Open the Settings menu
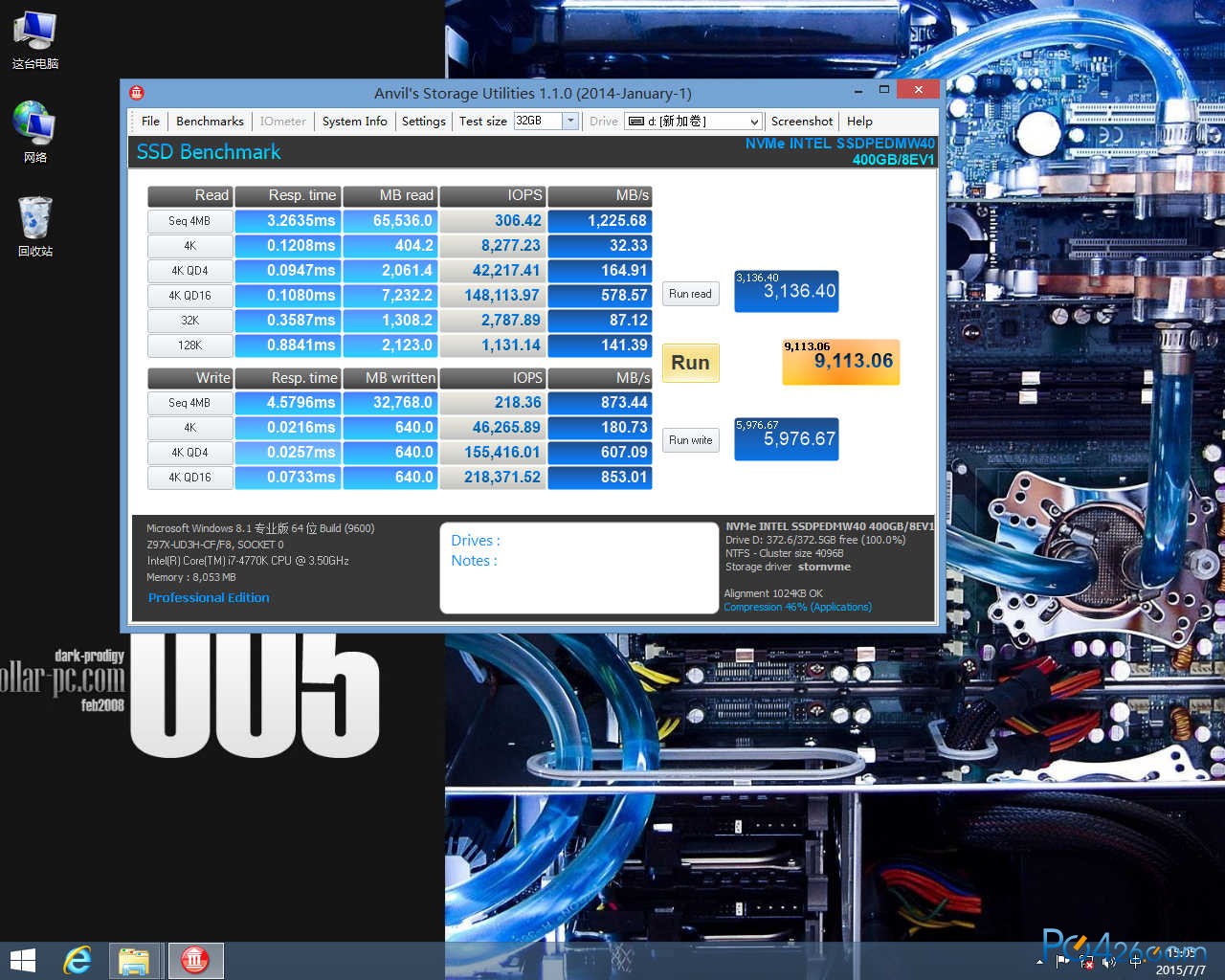The height and width of the screenshot is (980, 1225). (x=423, y=122)
